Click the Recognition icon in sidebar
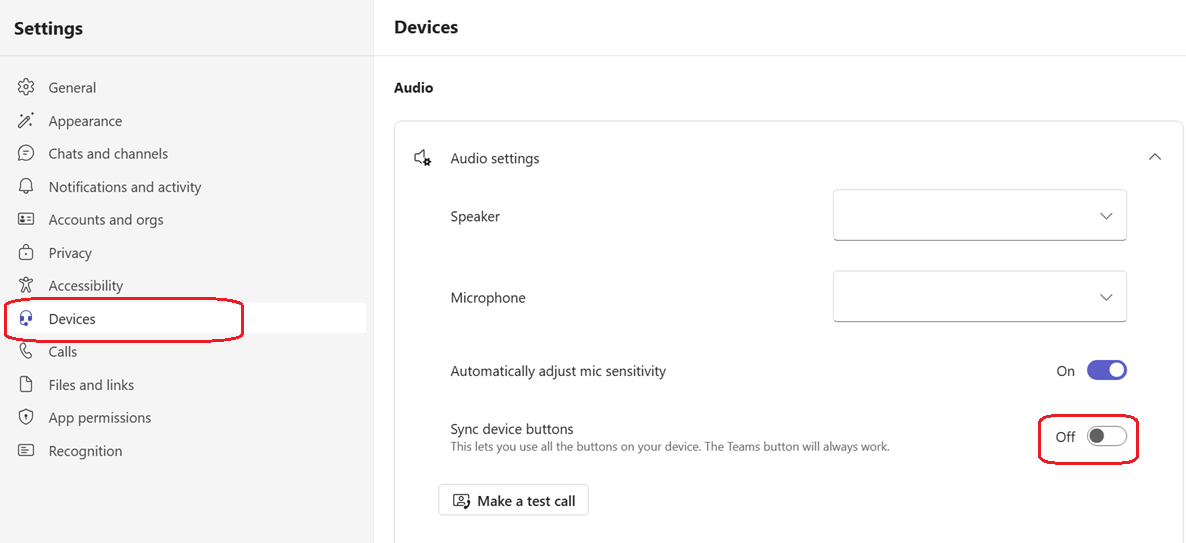Screen dimensions: 1186x543 point(26,451)
